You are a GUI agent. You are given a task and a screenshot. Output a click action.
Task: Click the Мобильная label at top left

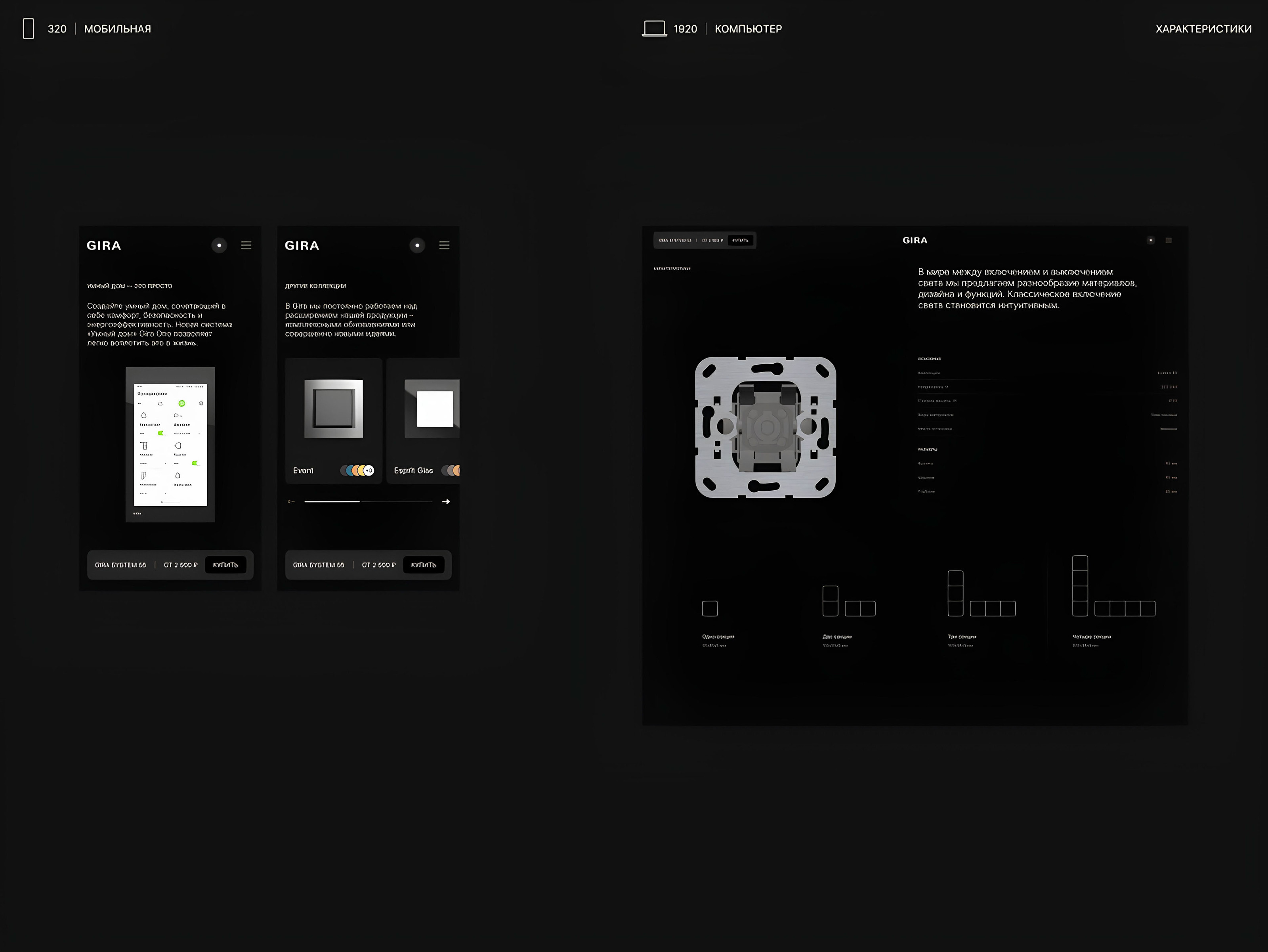(118, 29)
